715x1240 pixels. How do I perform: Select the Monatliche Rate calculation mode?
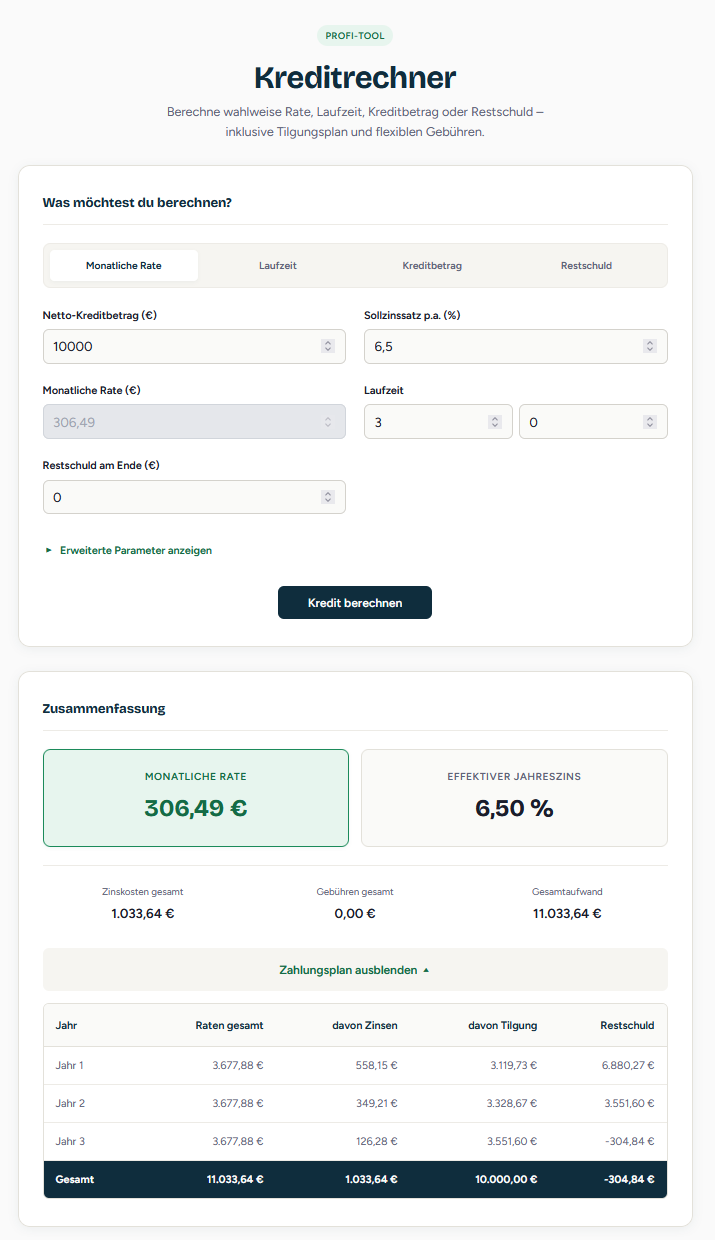click(x=124, y=266)
